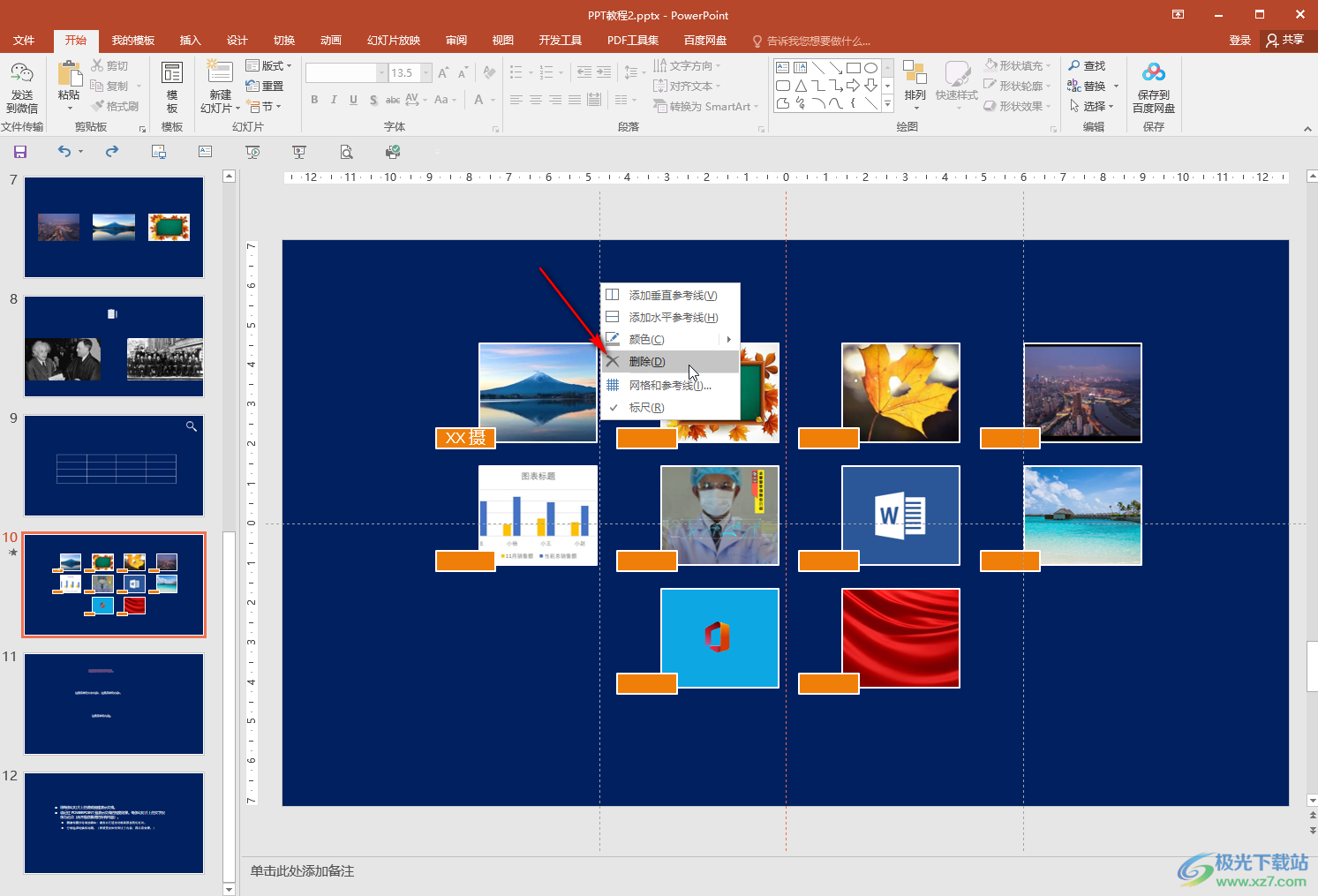This screenshot has height=896, width=1318.
Task: Switch to the Insert (插入) tab
Action: (x=190, y=41)
